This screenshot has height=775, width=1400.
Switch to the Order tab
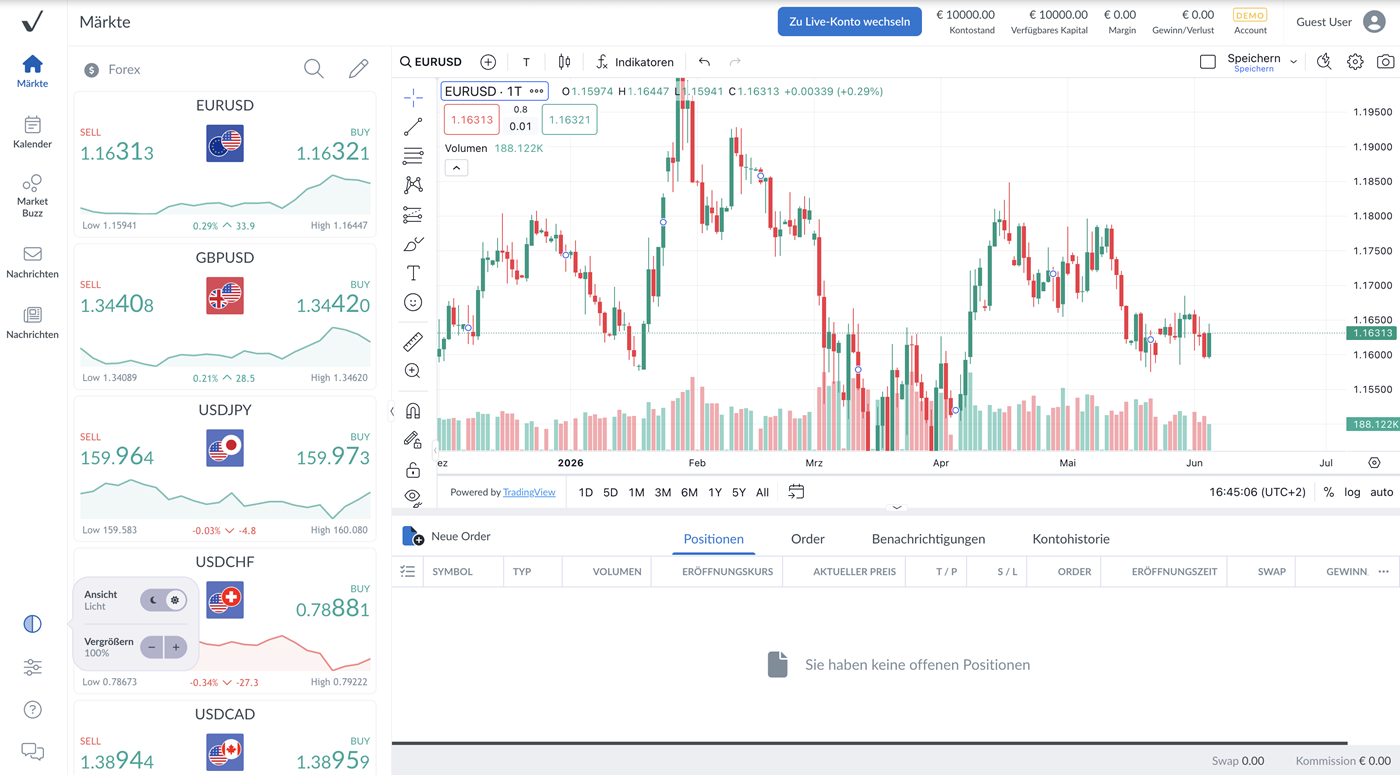(x=807, y=539)
